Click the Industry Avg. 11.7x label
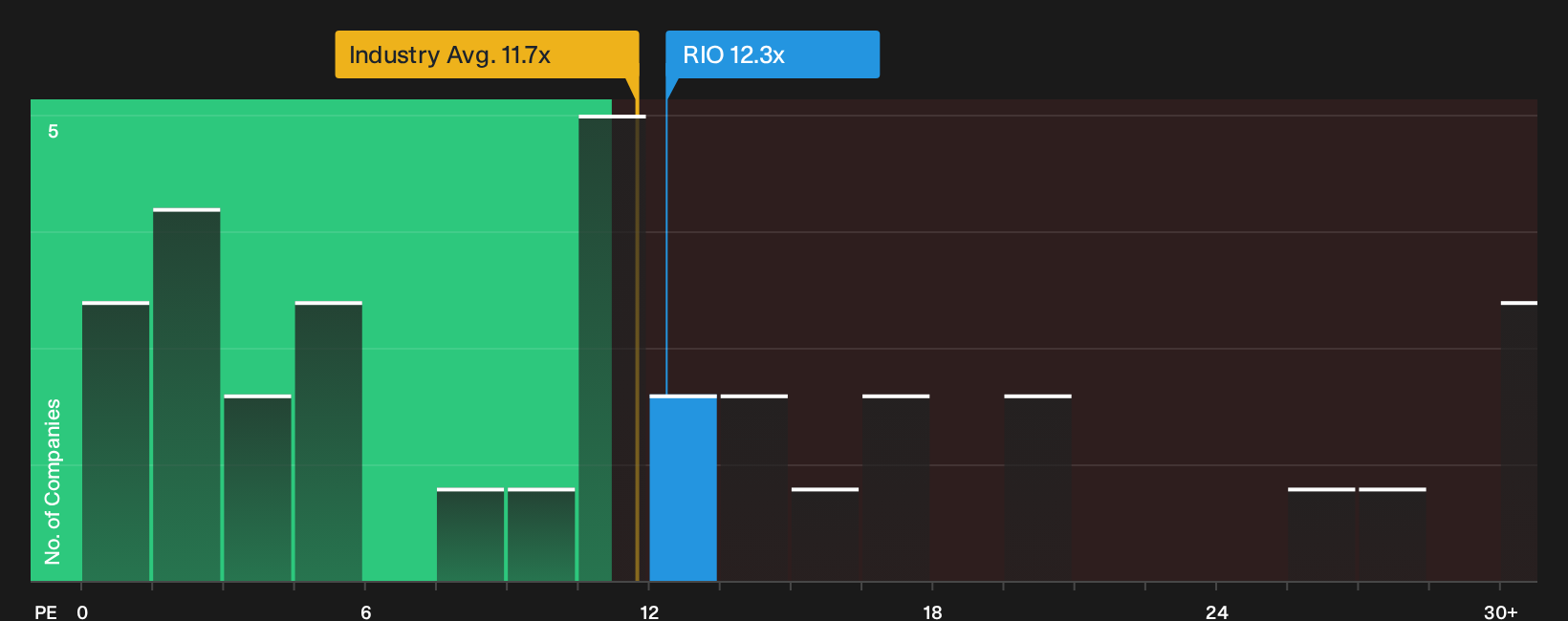1568x621 pixels. point(487,54)
